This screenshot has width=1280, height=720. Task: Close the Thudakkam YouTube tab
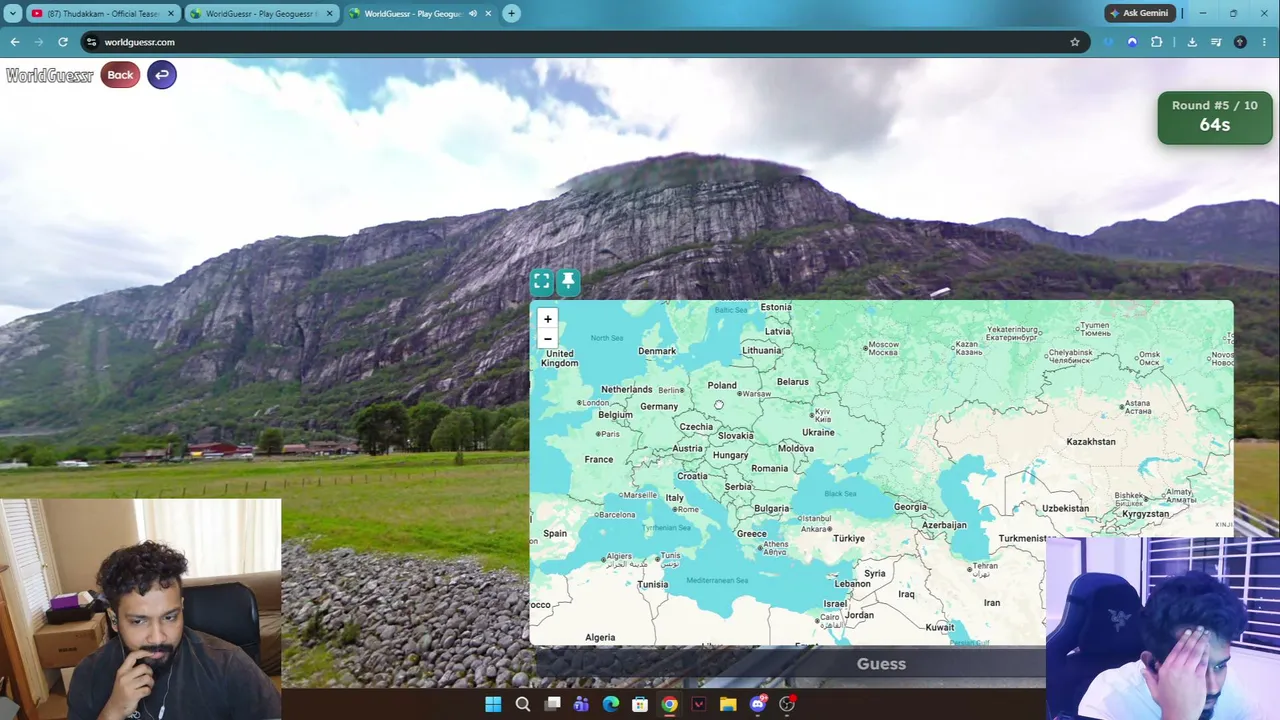[x=170, y=14]
